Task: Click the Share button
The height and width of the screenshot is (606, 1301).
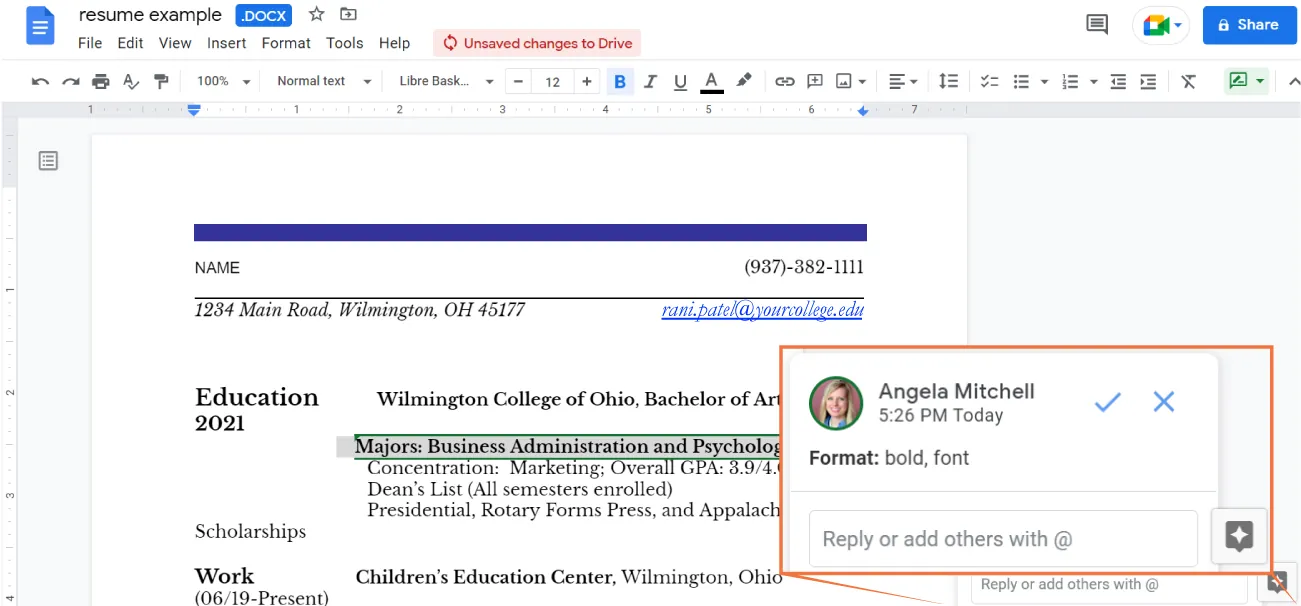Action: pos(1249,24)
